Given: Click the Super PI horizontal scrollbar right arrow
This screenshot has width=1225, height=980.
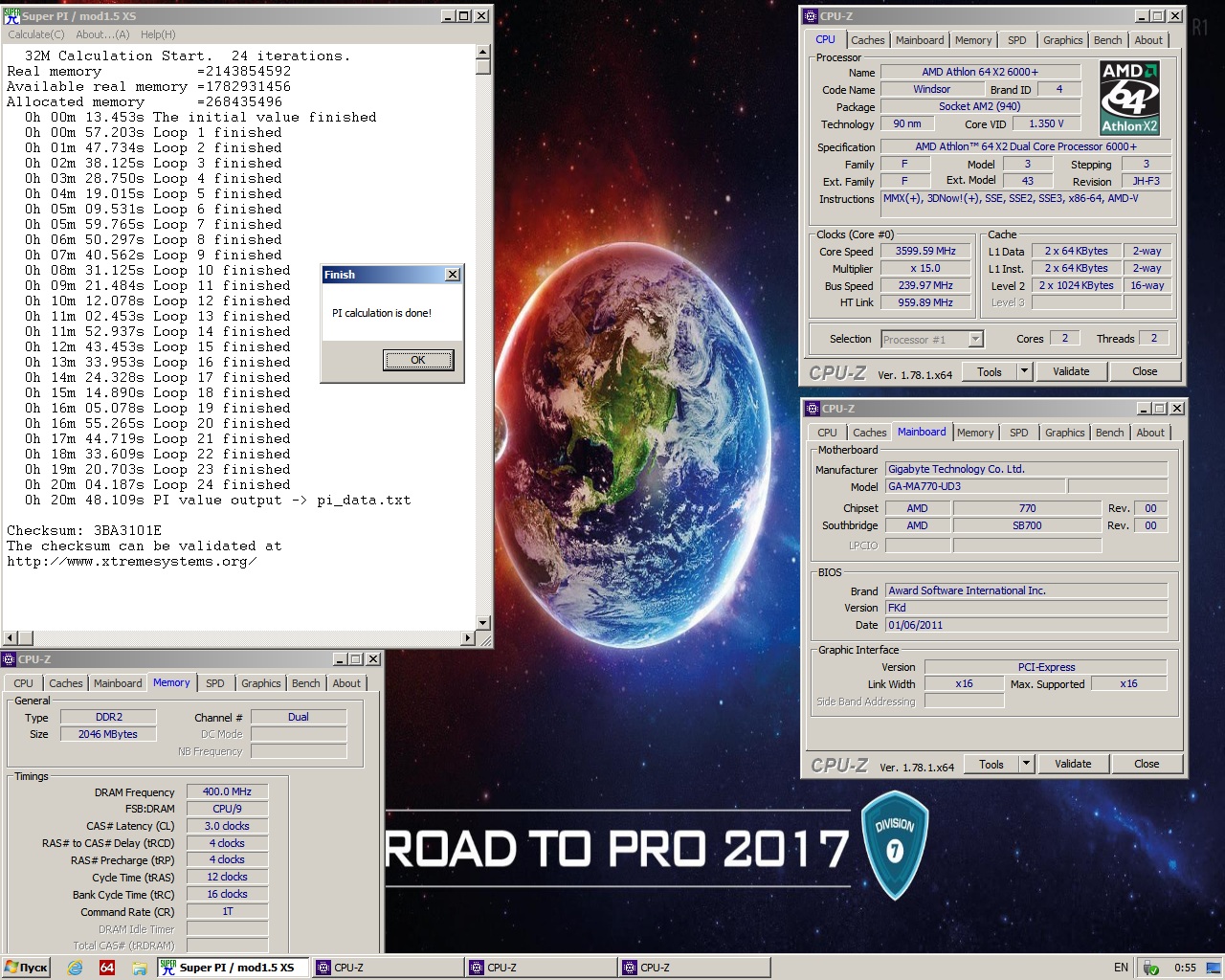Looking at the screenshot, I should coord(468,637).
